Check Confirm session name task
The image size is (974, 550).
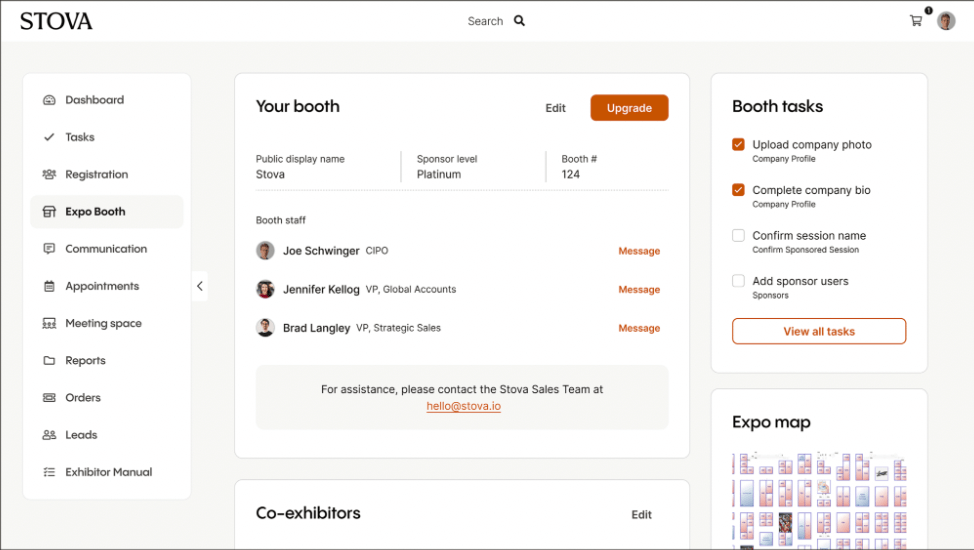(738, 236)
